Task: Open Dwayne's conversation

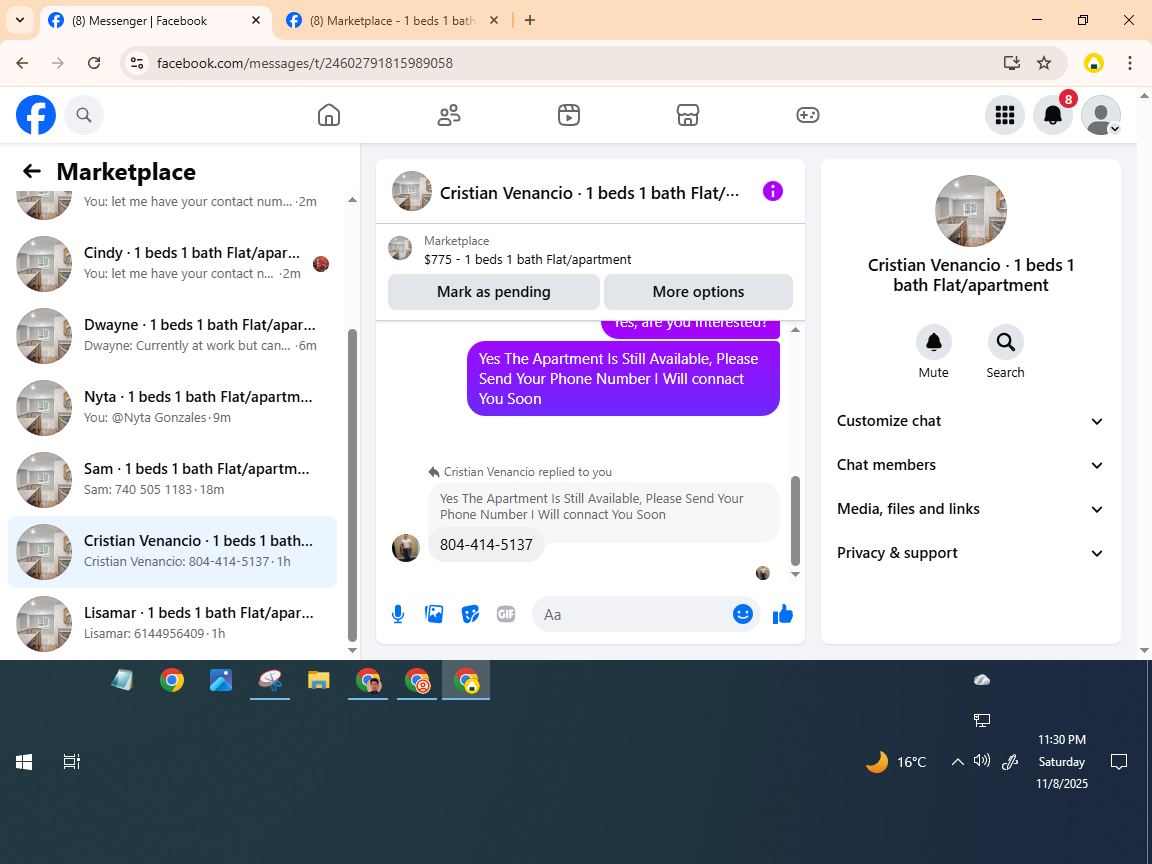Action: [173, 335]
